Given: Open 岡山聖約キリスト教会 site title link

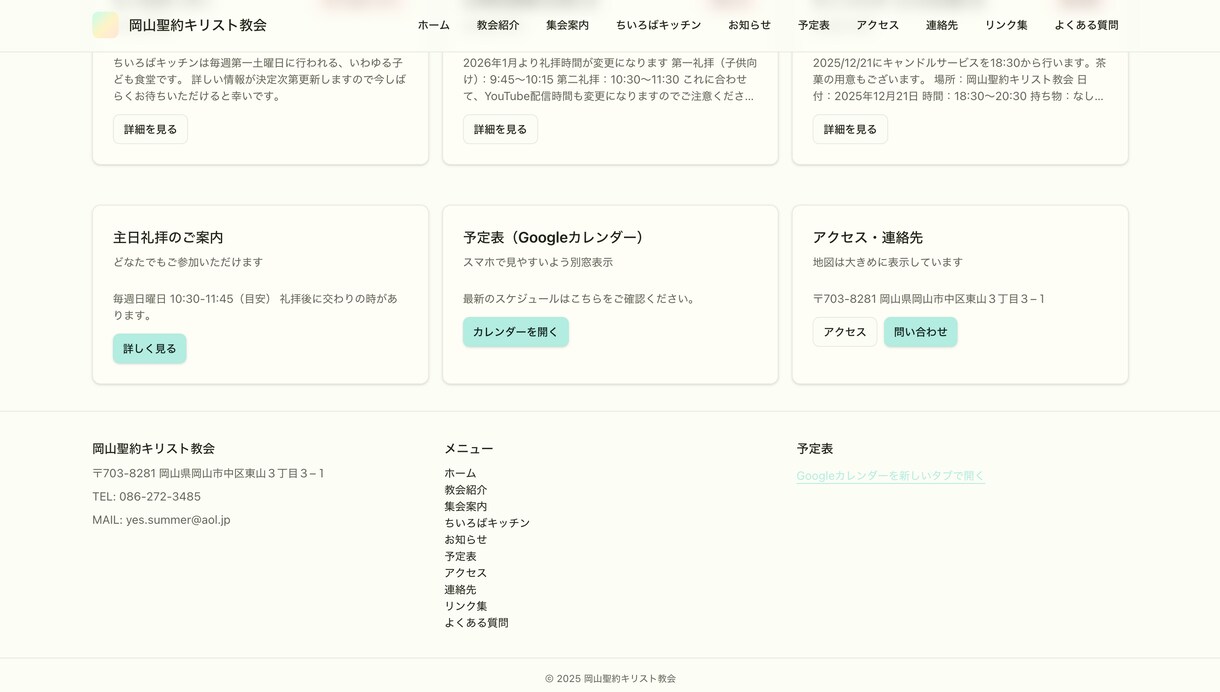Looking at the screenshot, I should (197, 25).
